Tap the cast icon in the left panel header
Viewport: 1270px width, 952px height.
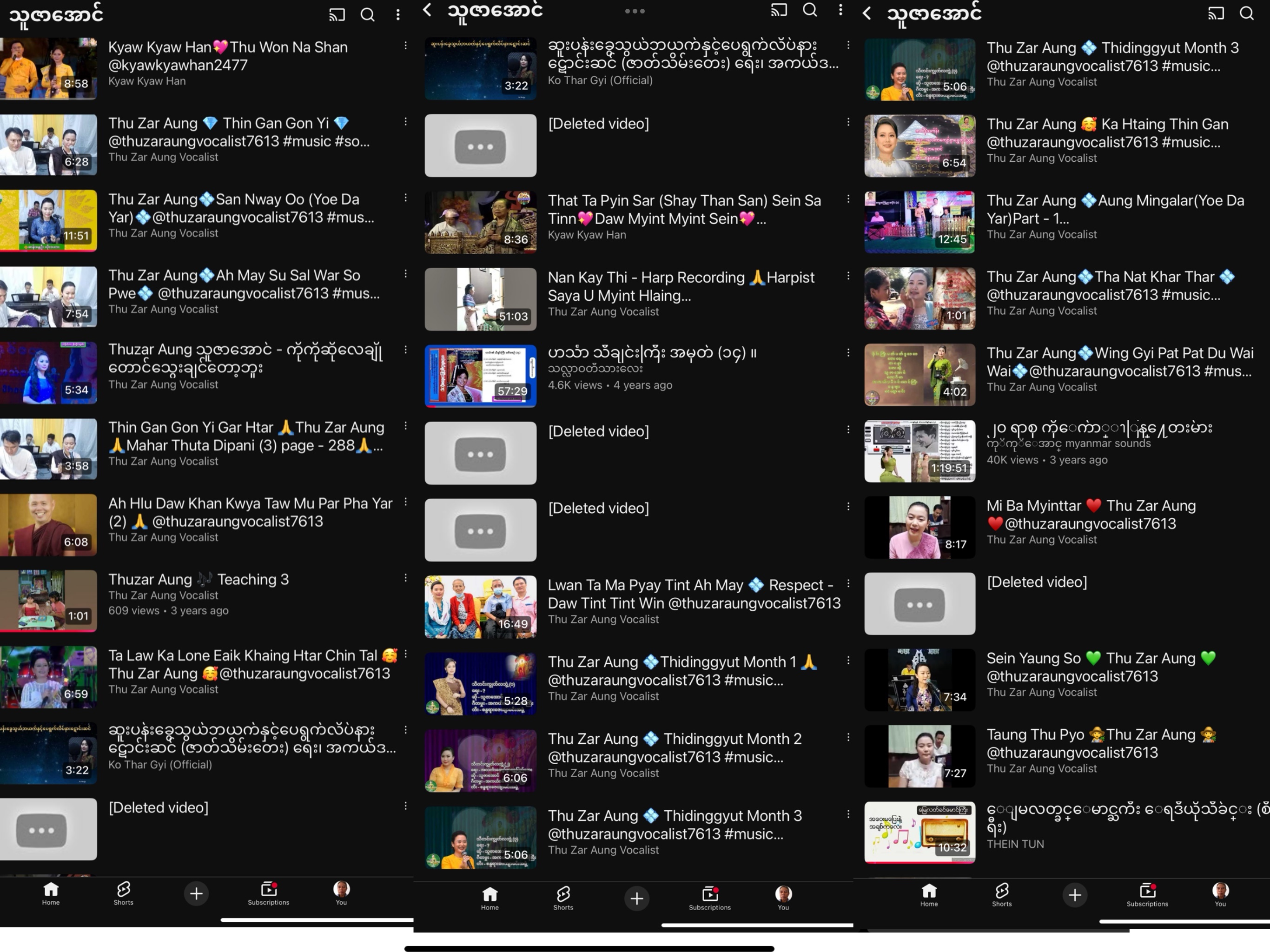337,14
